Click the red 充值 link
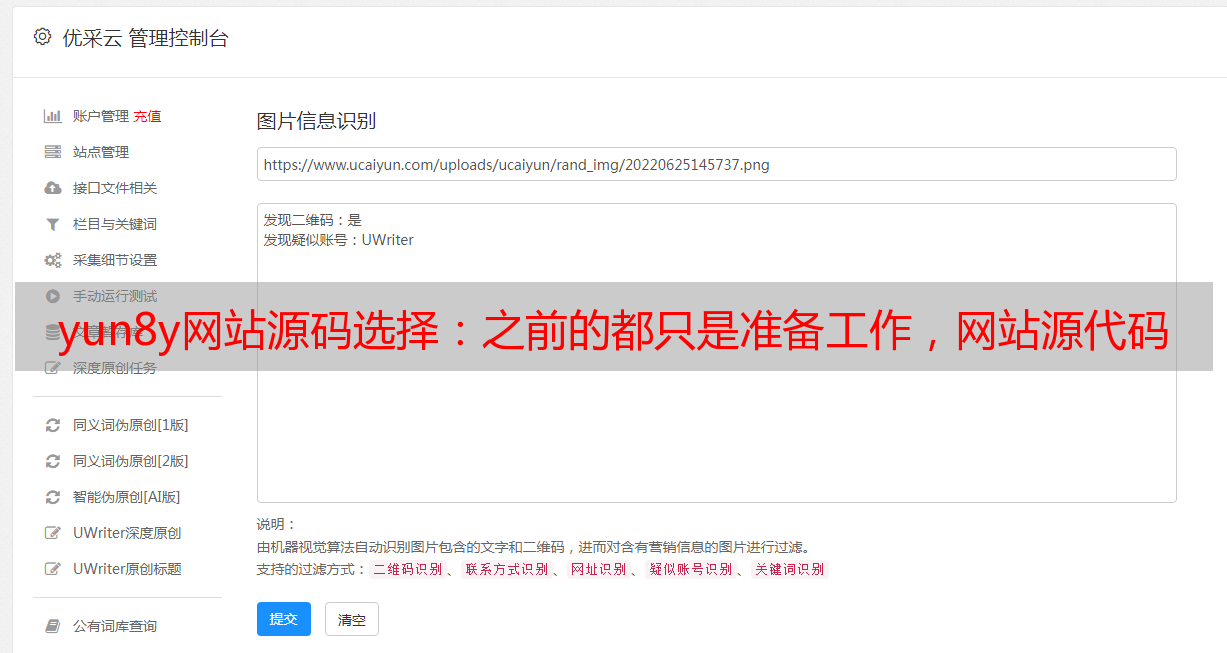The image size is (1227, 653). click(147, 116)
